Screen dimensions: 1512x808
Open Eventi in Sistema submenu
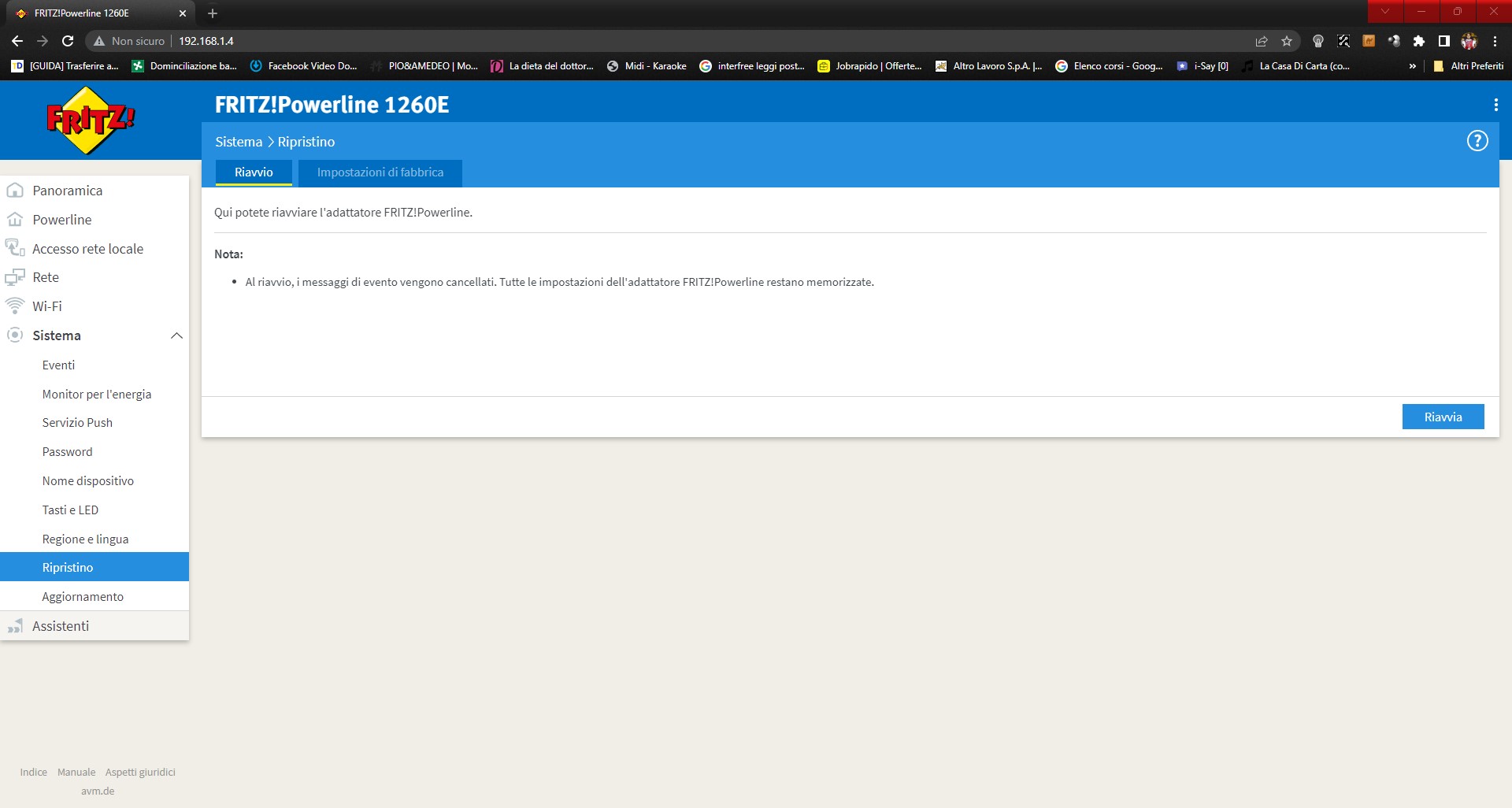58,365
